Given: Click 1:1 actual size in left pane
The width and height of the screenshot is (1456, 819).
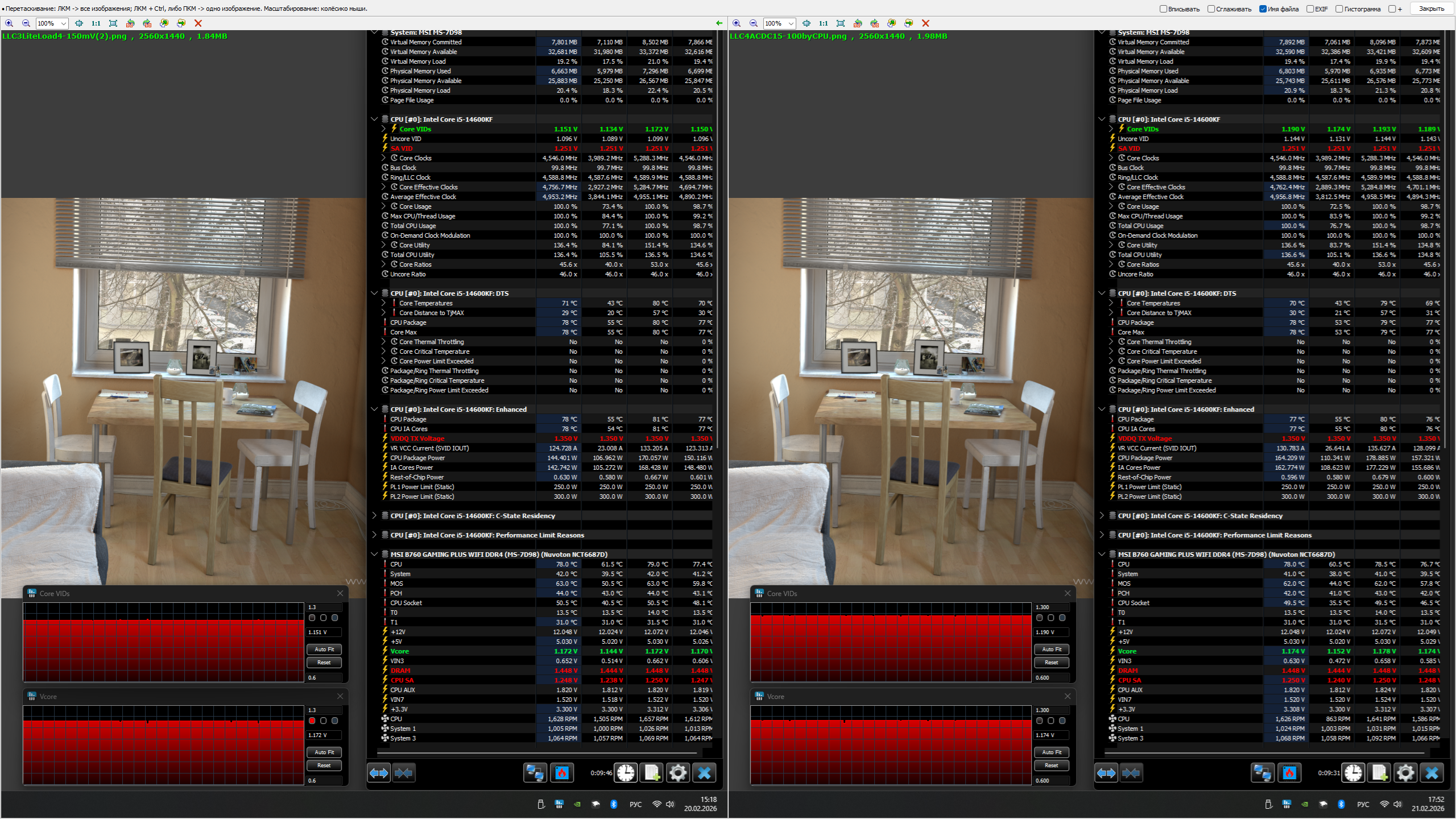Looking at the screenshot, I should pyautogui.click(x=96, y=23).
